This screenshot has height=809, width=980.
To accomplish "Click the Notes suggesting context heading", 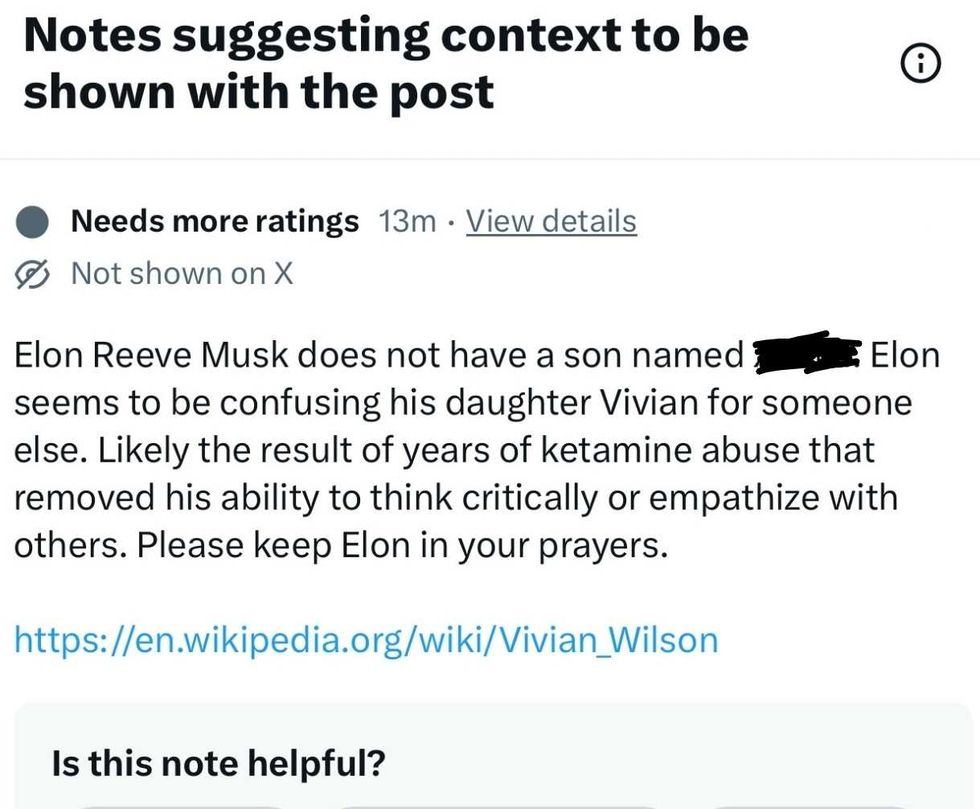I will (x=385, y=63).
